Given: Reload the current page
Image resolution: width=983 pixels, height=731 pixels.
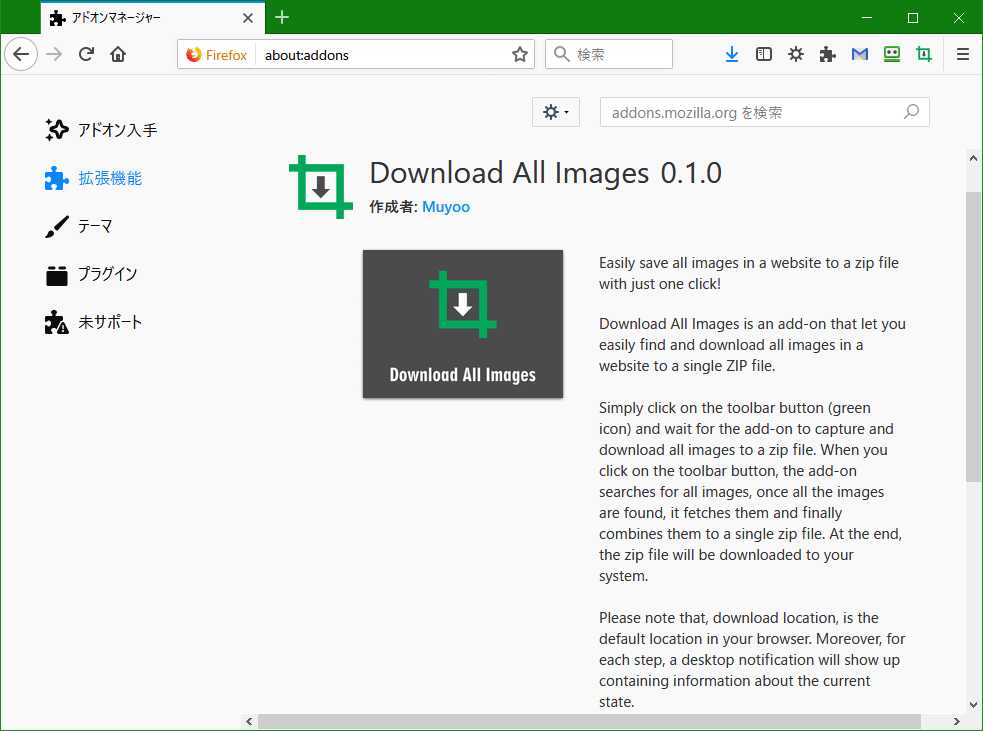Looking at the screenshot, I should pos(86,55).
